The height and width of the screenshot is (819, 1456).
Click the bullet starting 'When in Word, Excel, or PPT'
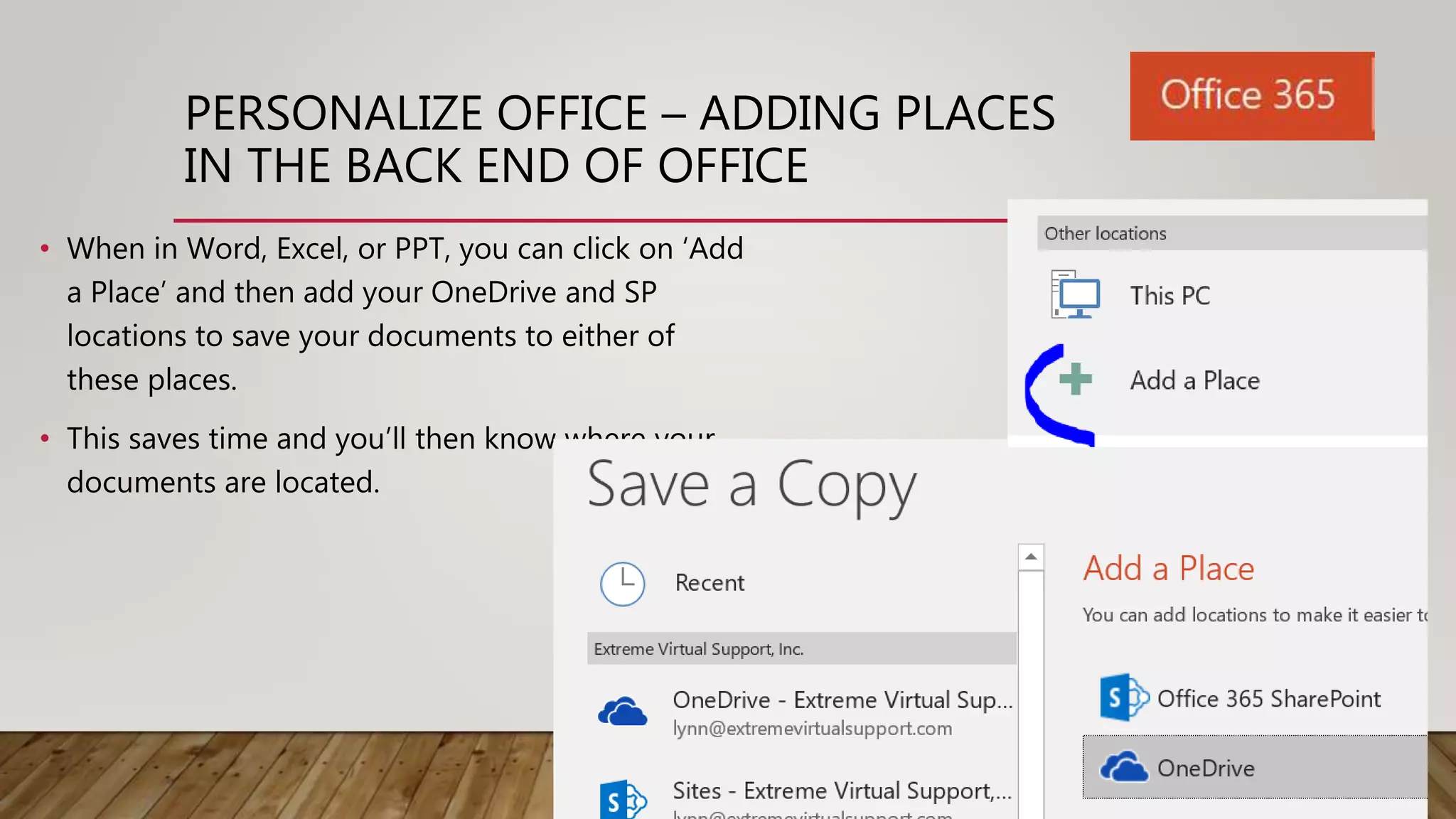tap(405, 314)
